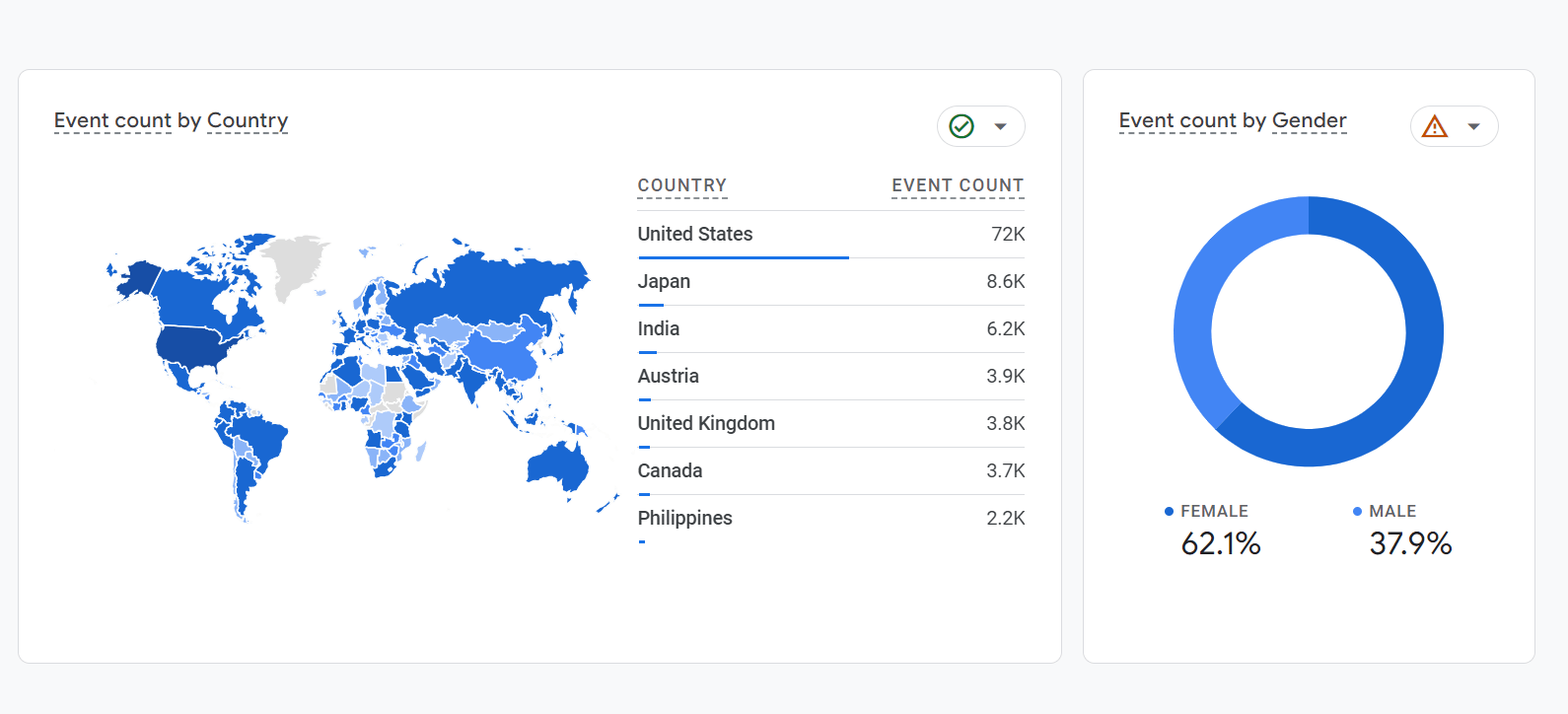
Task: Click the 3.8K event count value
Action: tap(1006, 423)
